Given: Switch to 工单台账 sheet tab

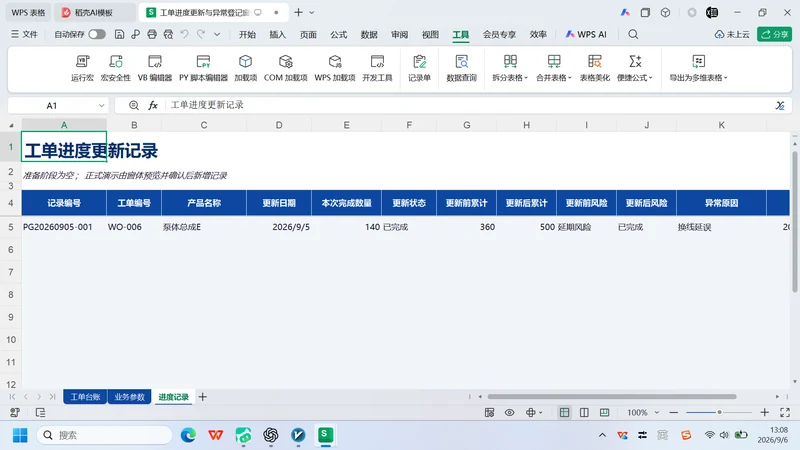Looking at the screenshot, I should pos(85,397).
